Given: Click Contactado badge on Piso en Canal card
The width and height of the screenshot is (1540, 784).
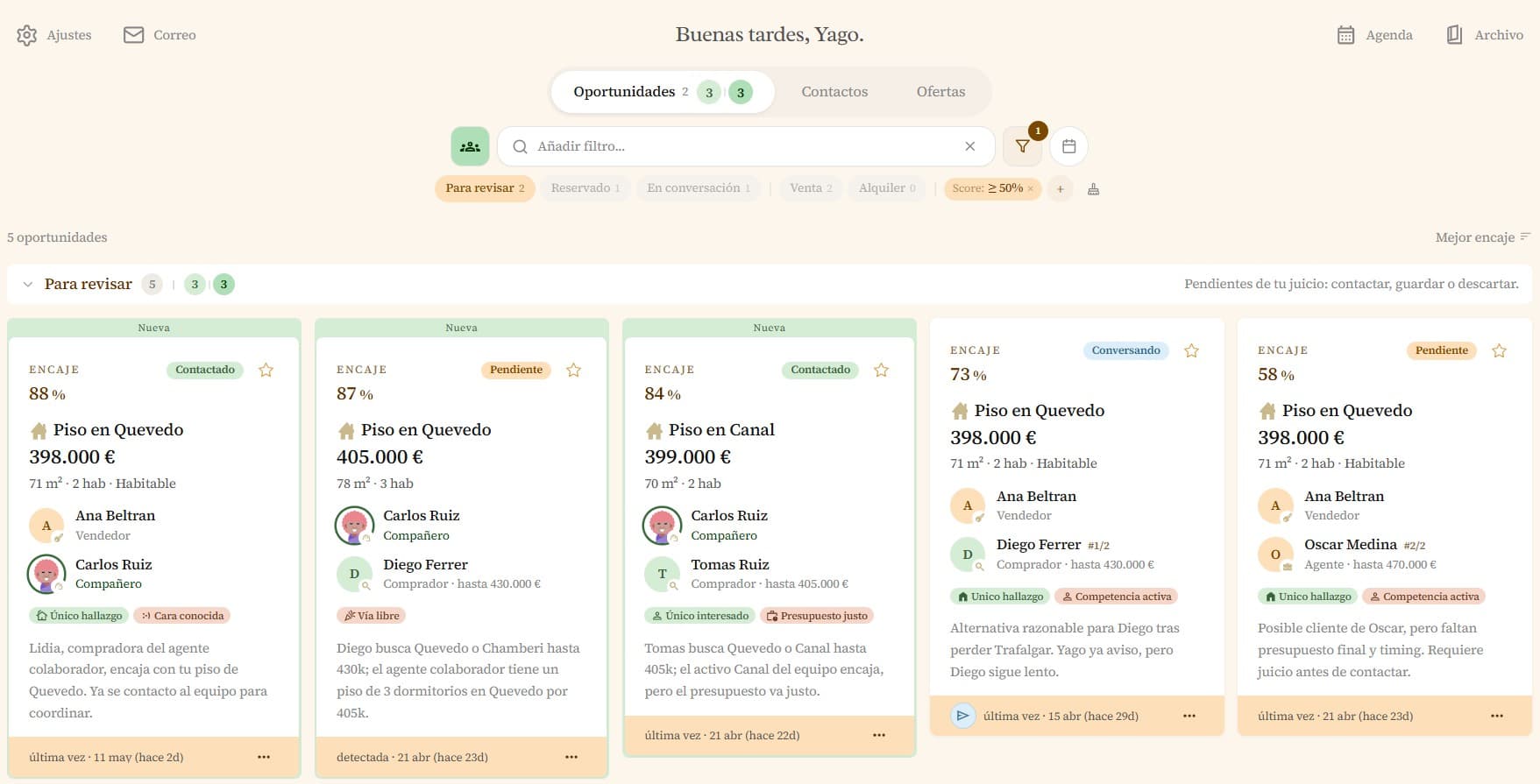Looking at the screenshot, I should (x=820, y=370).
